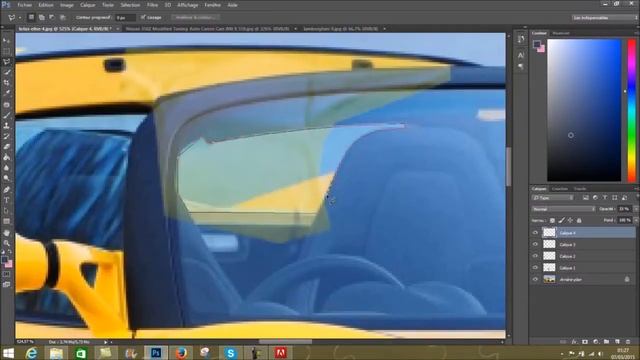Toggle lock layer position
Screen dimensions: 640x360
(570, 220)
